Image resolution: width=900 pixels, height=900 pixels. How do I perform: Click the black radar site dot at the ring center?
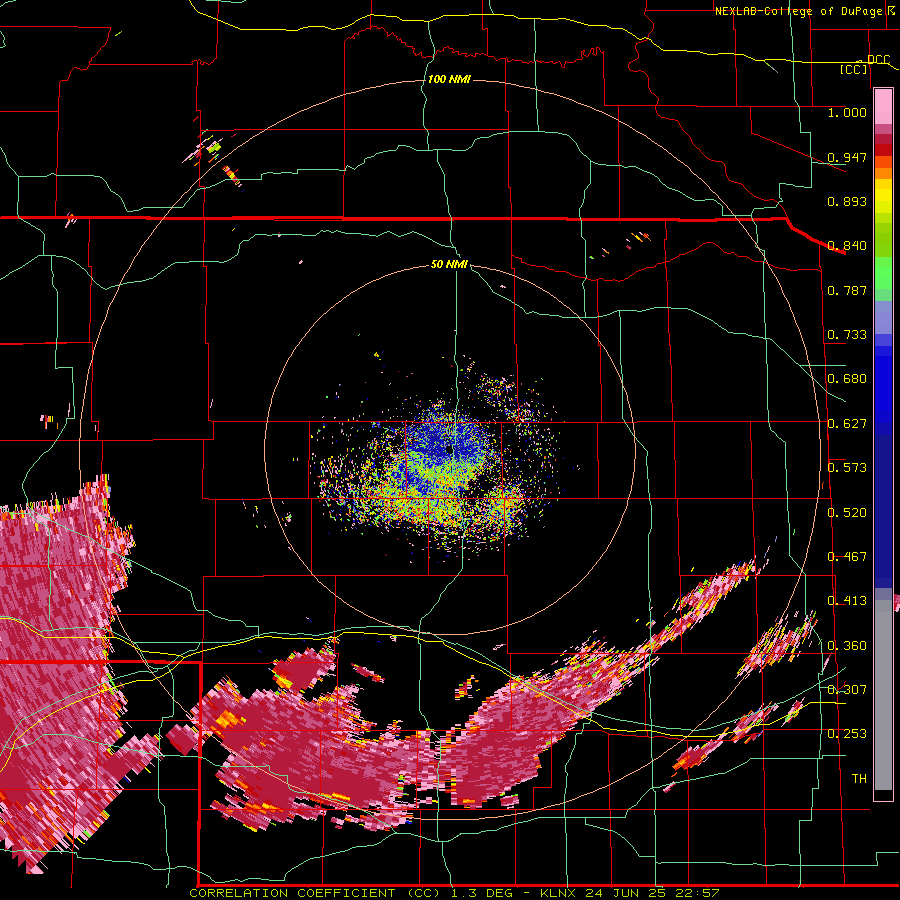449,450
